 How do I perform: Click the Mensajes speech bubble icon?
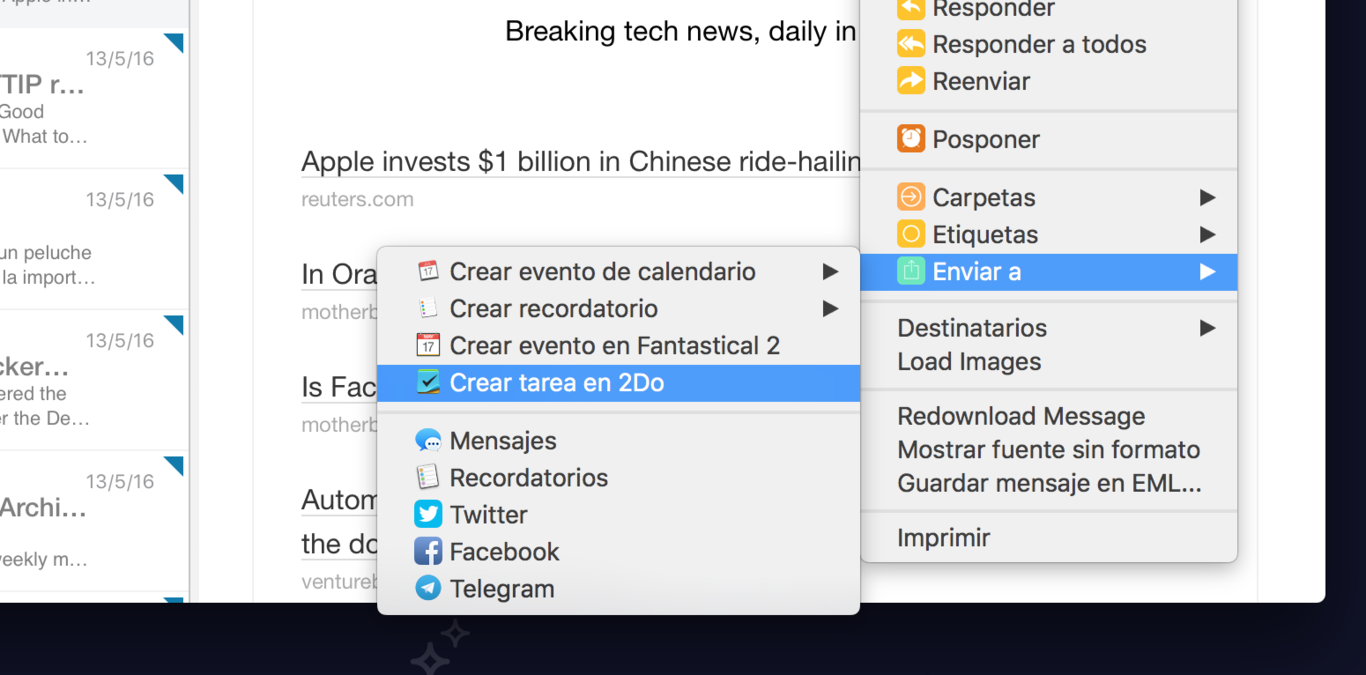[x=428, y=440]
